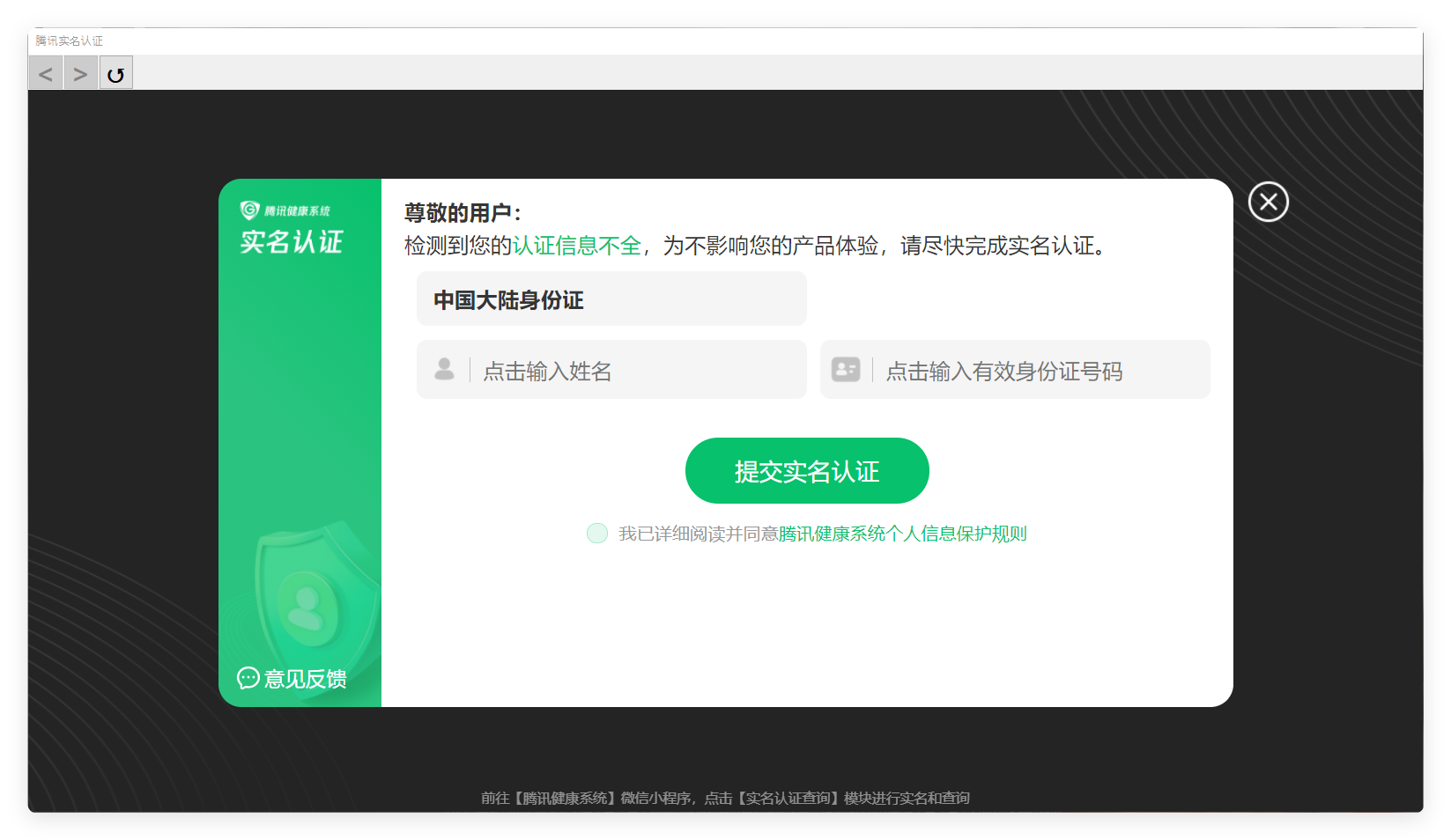This screenshot has width=1451, height=840.
Task: Close the real-name verification dialog
Action: 1269,203
